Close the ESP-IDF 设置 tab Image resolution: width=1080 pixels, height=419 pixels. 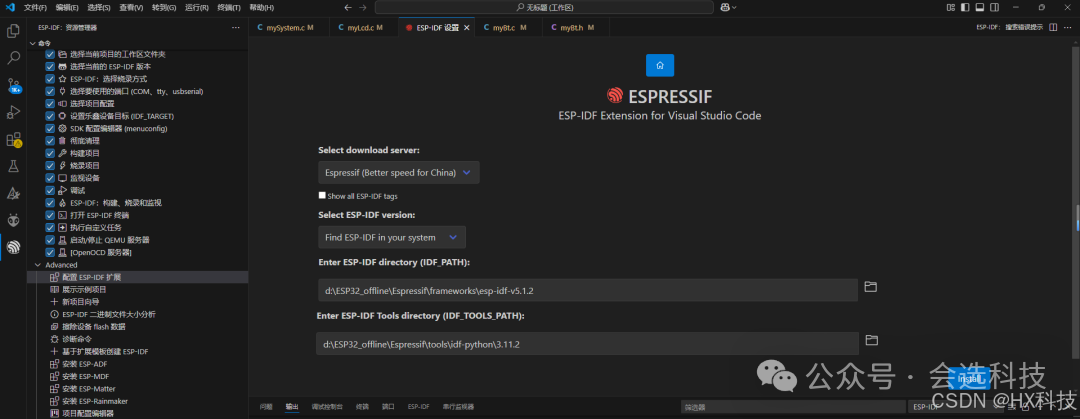point(466,28)
